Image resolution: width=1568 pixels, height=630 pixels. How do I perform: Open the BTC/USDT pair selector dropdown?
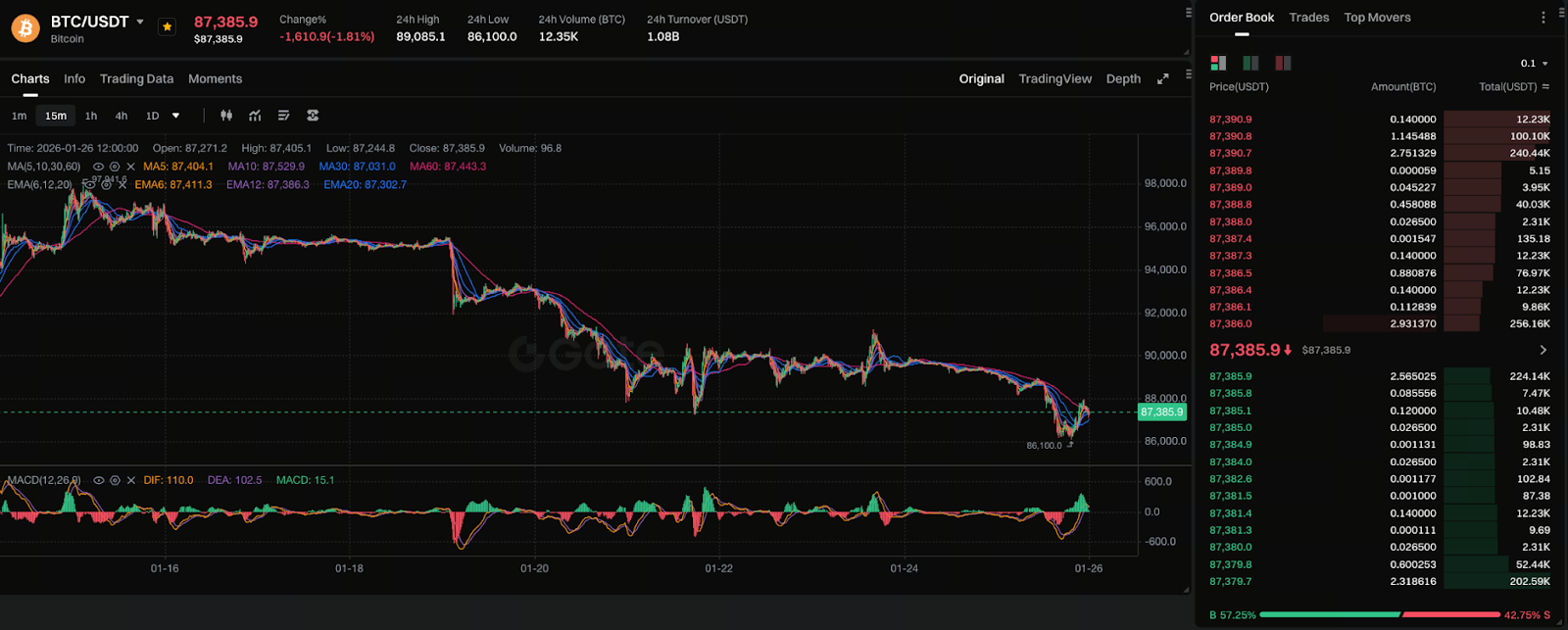(140, 22)
